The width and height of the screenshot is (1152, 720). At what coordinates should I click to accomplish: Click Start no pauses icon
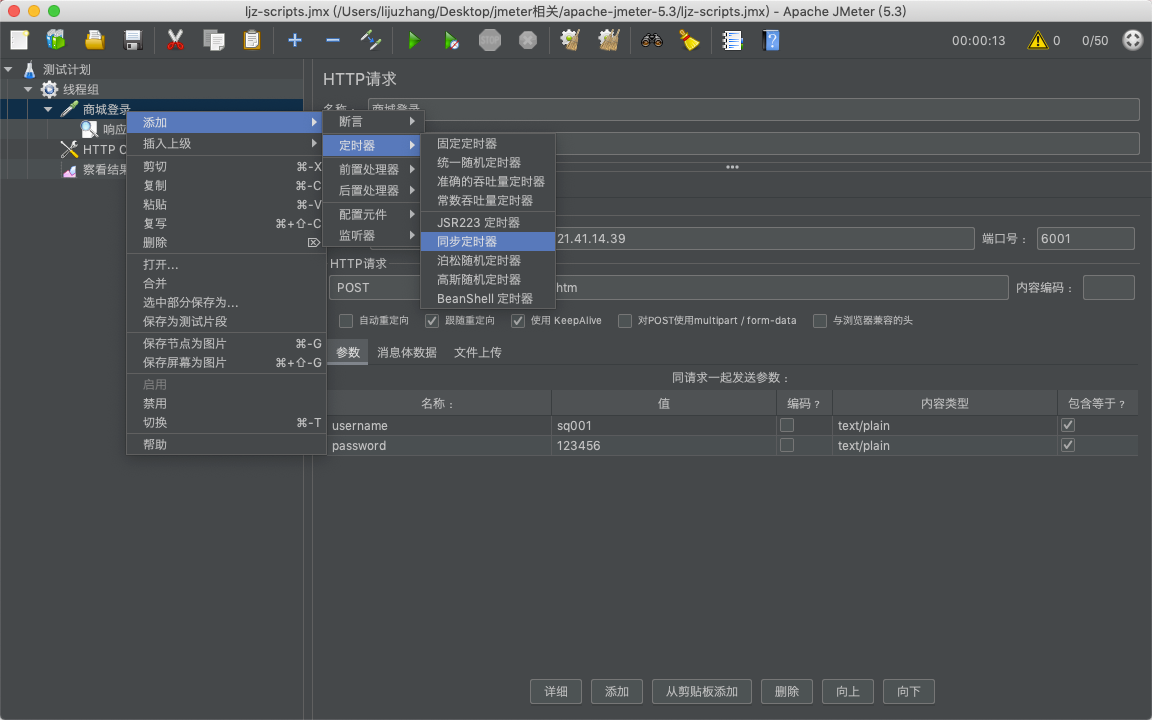[452, 40]
